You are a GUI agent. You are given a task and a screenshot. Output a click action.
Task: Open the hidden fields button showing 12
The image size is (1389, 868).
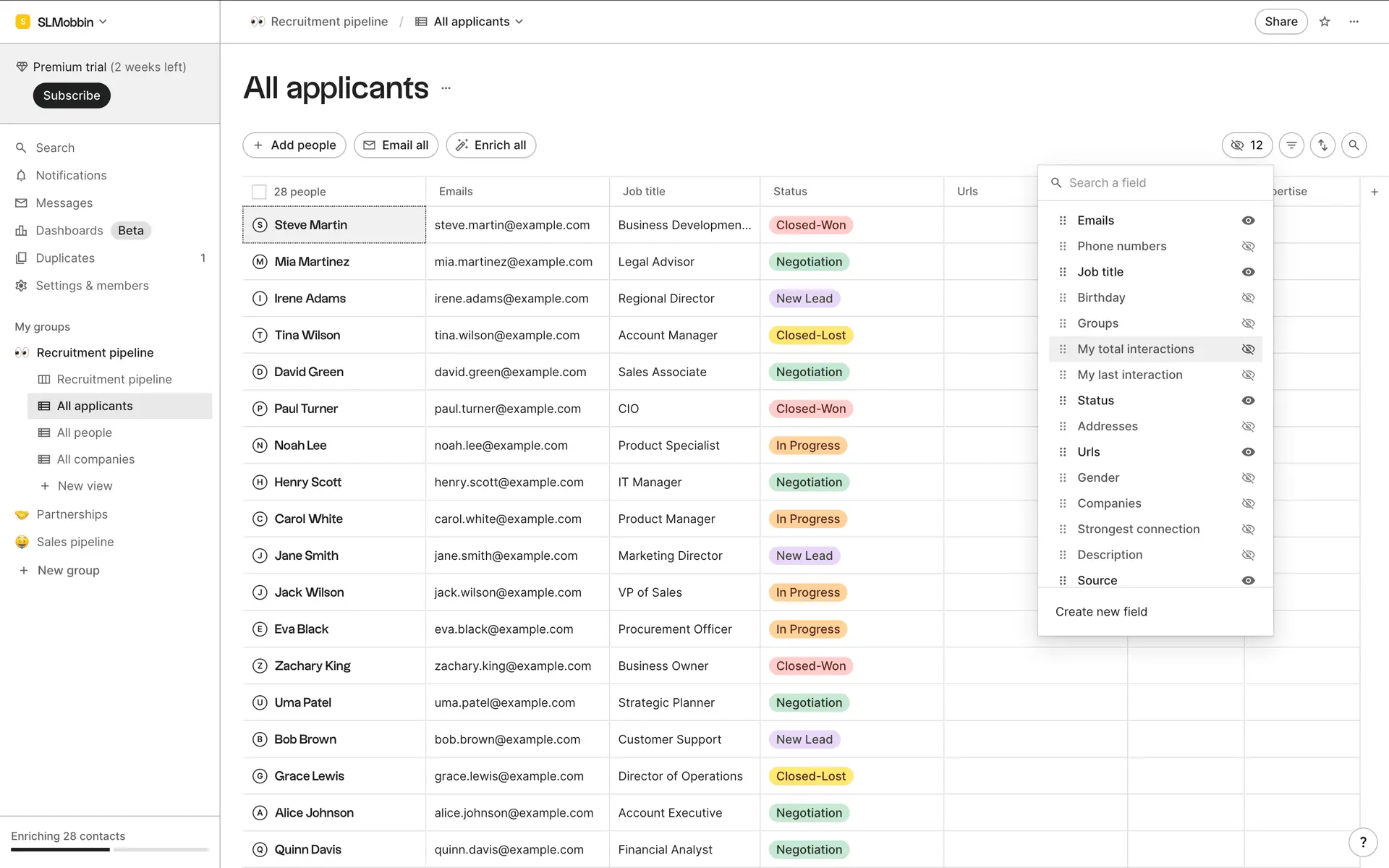1246,145
